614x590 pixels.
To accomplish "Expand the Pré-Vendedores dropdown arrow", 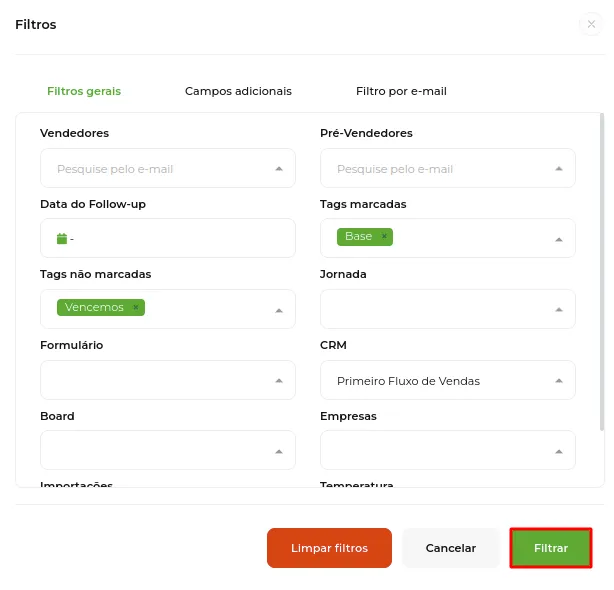I will click(x=559, y=169).
